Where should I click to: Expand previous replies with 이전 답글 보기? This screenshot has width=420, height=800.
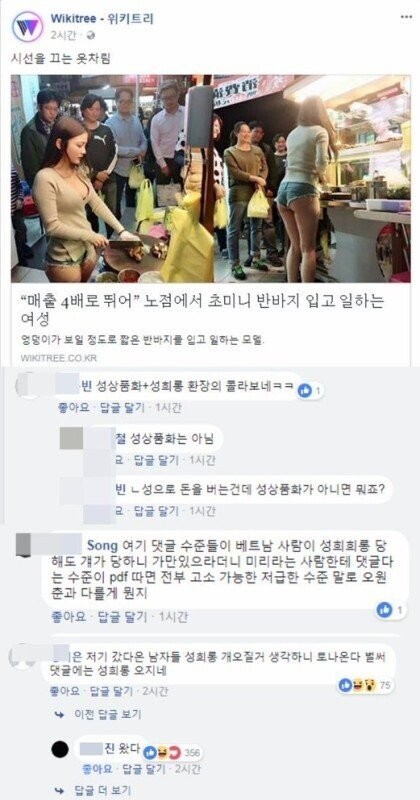[109, 714]
